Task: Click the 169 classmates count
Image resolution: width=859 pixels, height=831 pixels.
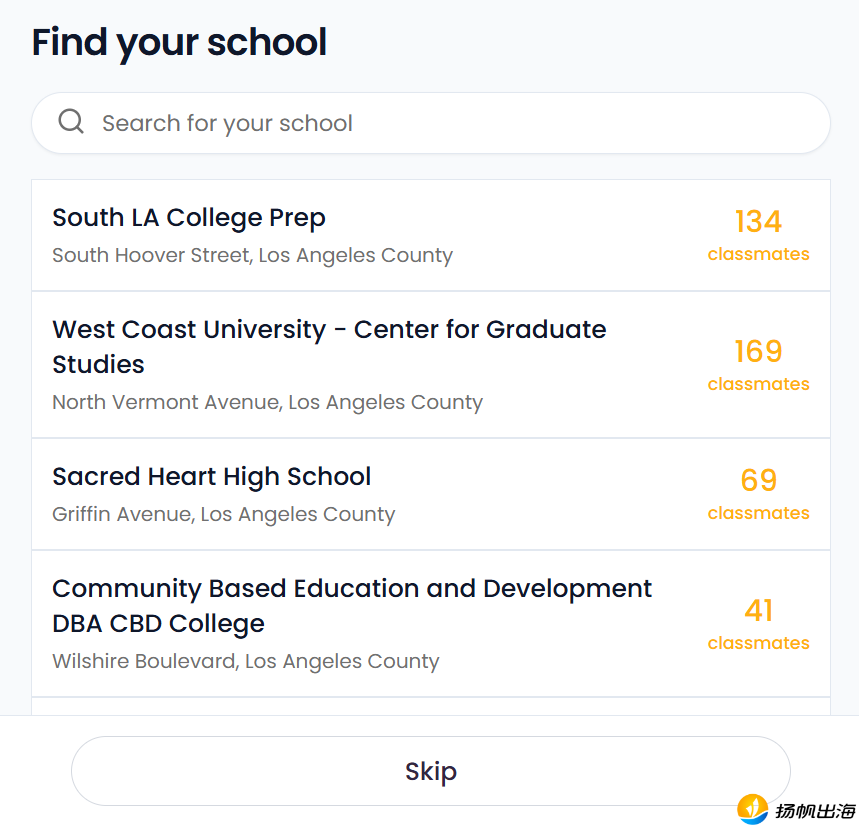Action: point(758,351)
